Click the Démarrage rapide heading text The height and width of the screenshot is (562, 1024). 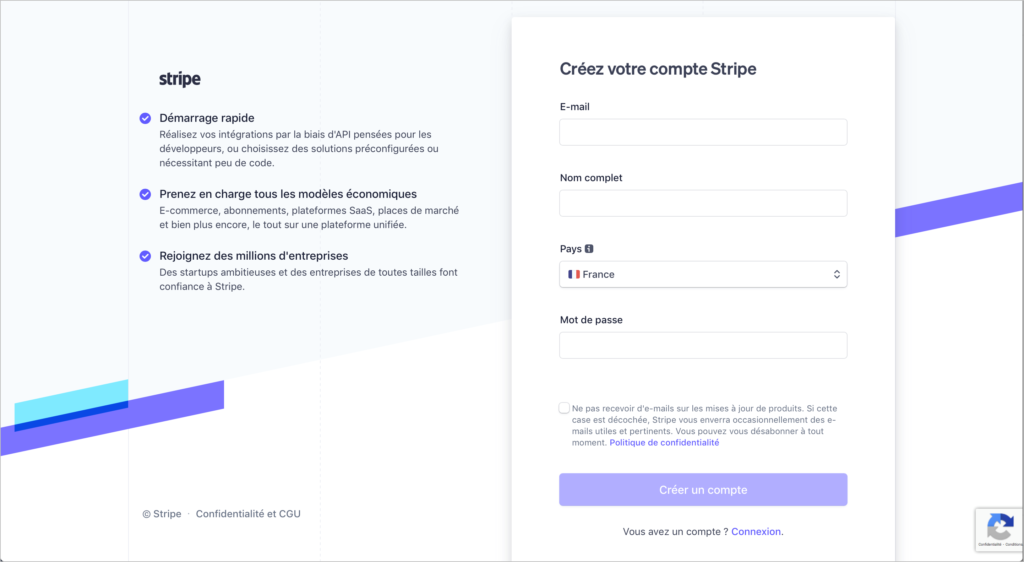tap(207, 118)
